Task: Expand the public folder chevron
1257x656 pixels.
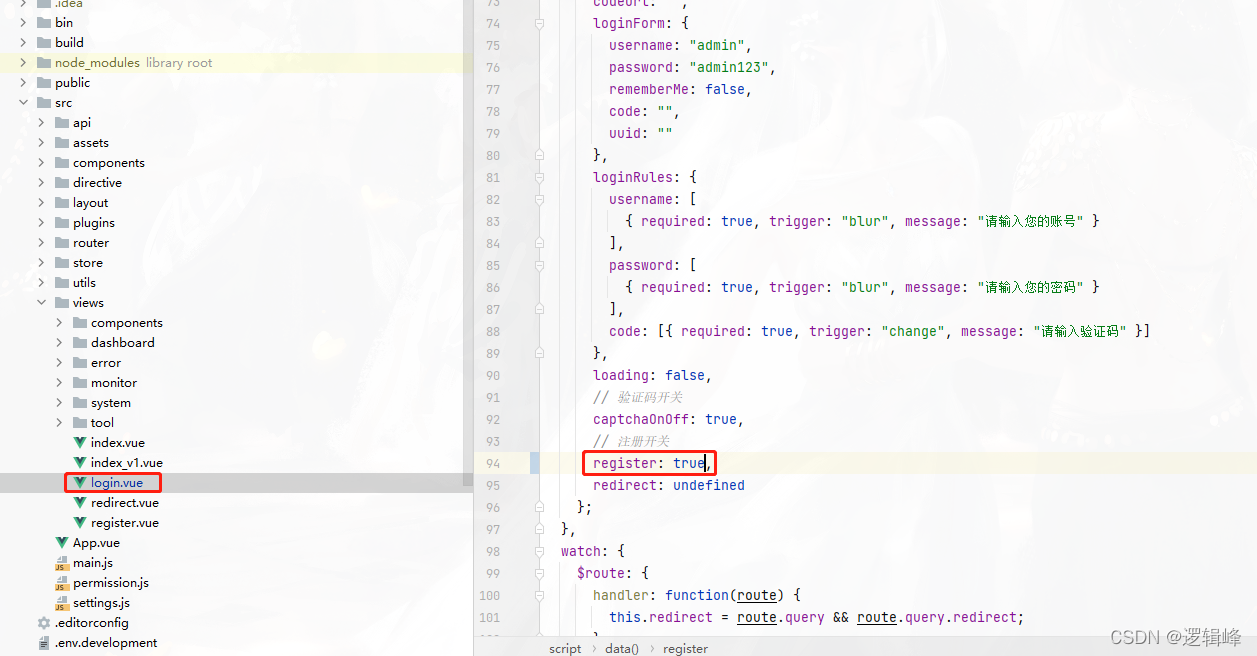Action: click(x=23, y=82)
